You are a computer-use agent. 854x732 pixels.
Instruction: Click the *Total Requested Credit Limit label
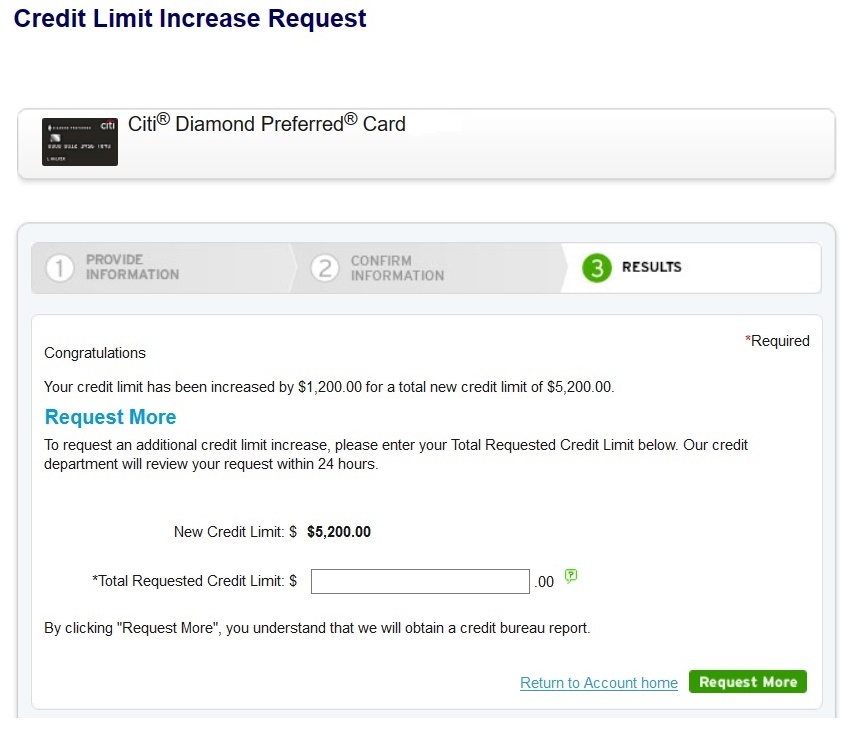click(x=194, y=581)
